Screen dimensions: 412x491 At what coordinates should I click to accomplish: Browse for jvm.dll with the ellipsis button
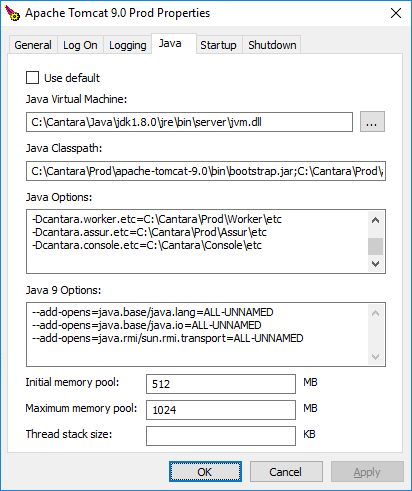pyautogui.click(x=372, y=122)
